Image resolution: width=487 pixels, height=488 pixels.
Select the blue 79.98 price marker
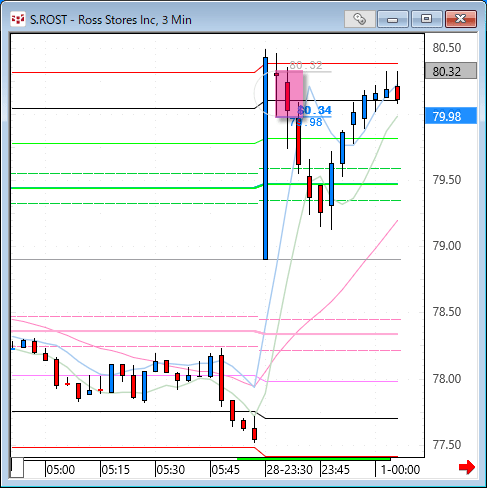point(451,116)
